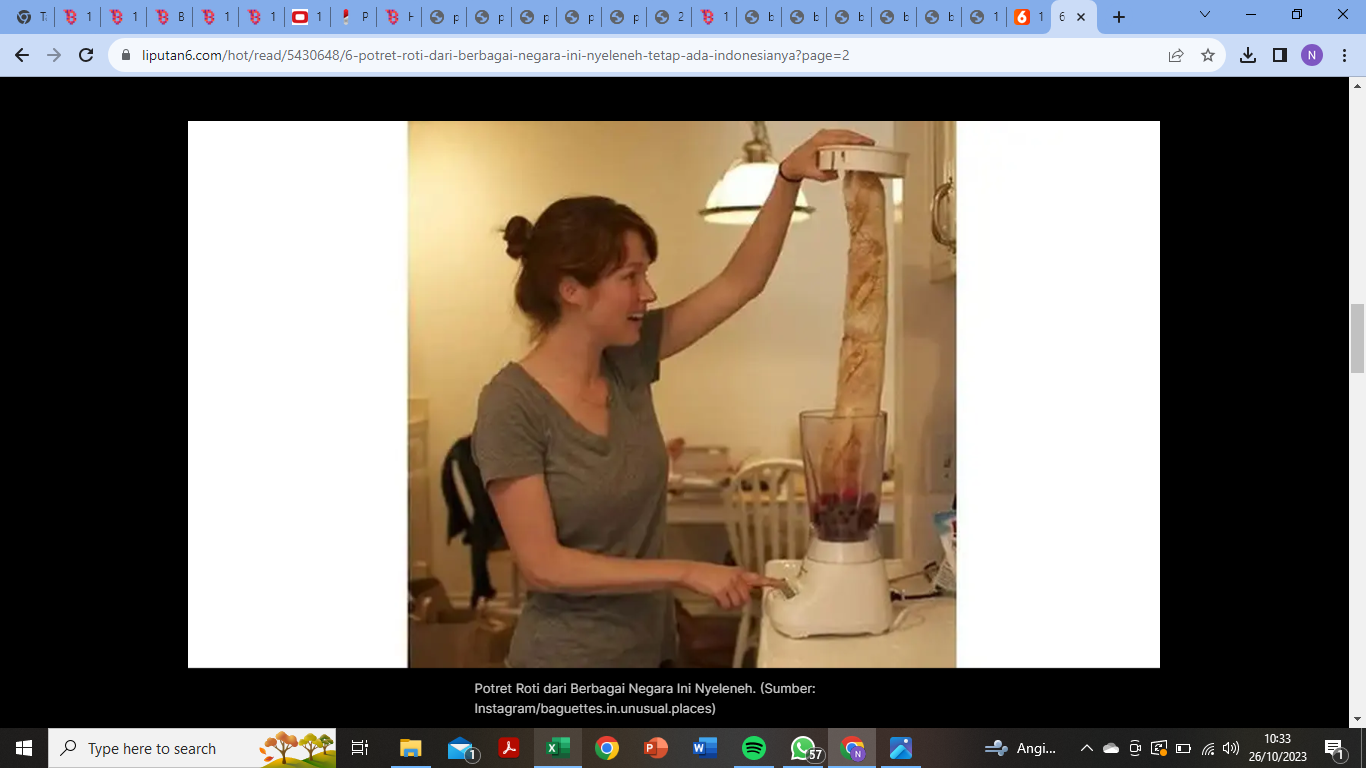1366x768 pixels.
Task: Open the Chrome downloads icon
Action: point(1247,56)
